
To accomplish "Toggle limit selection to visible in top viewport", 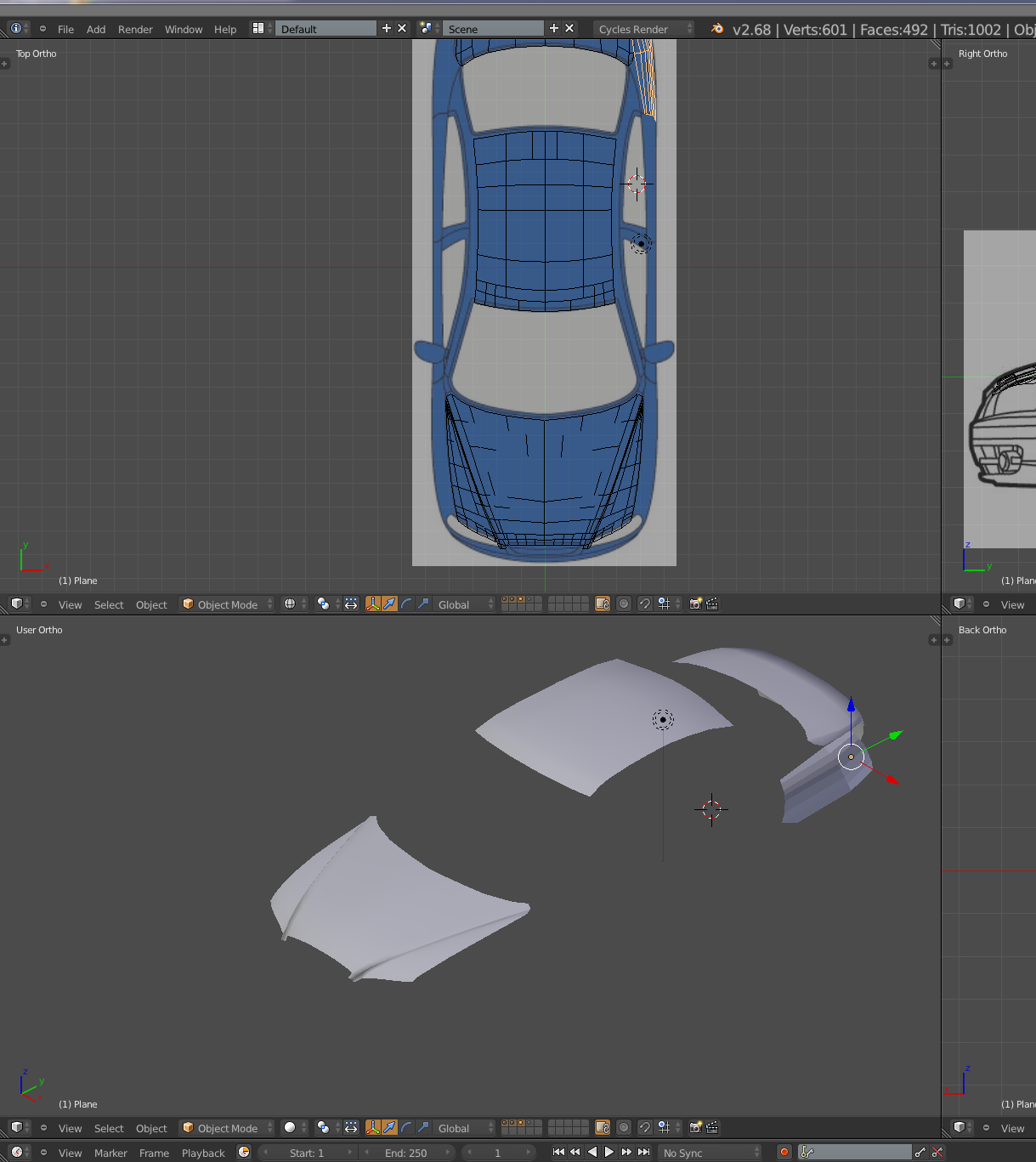I will click(603, 604).
